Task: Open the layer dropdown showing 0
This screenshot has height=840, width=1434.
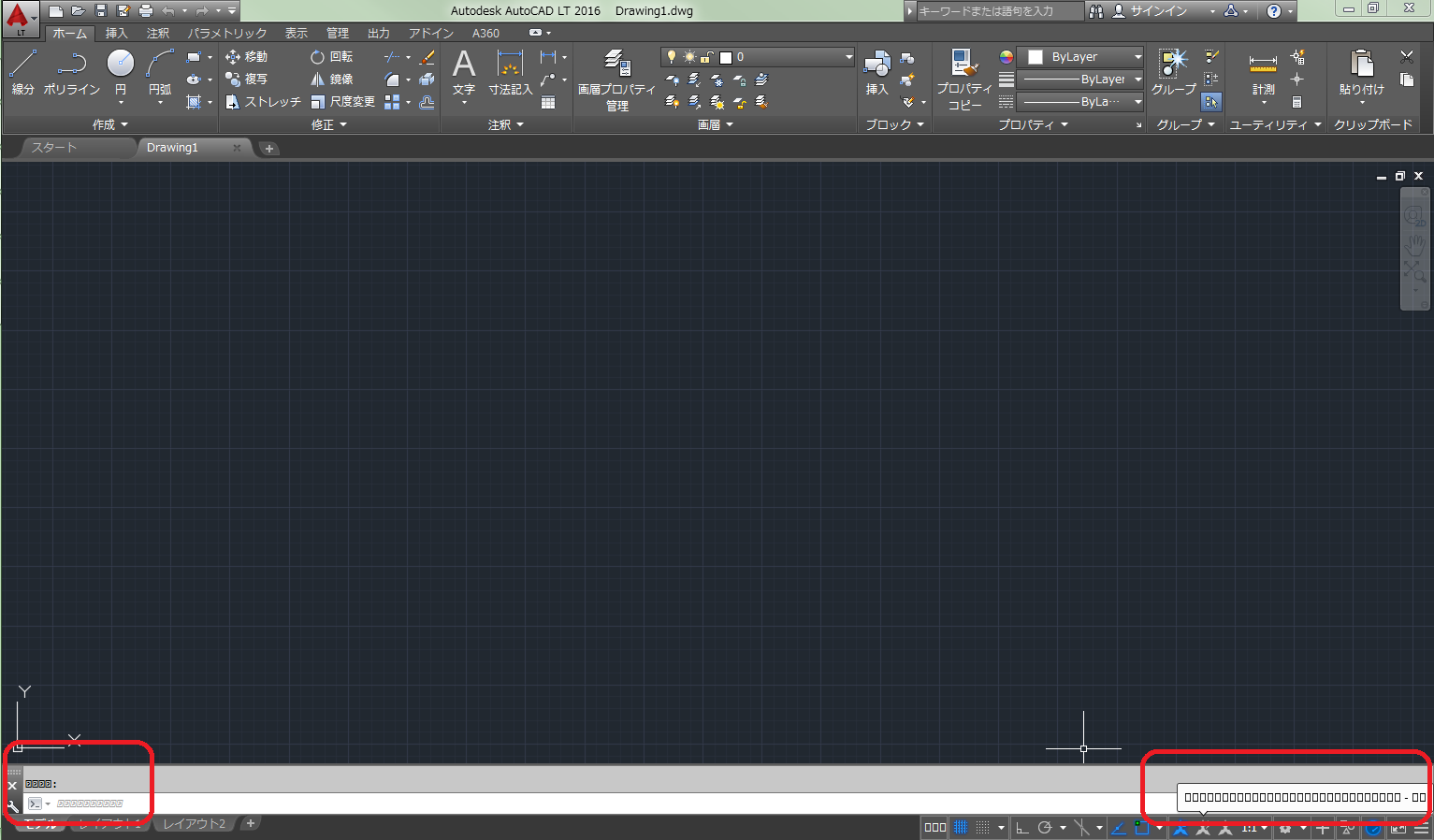Action: (x=759, y=57)
